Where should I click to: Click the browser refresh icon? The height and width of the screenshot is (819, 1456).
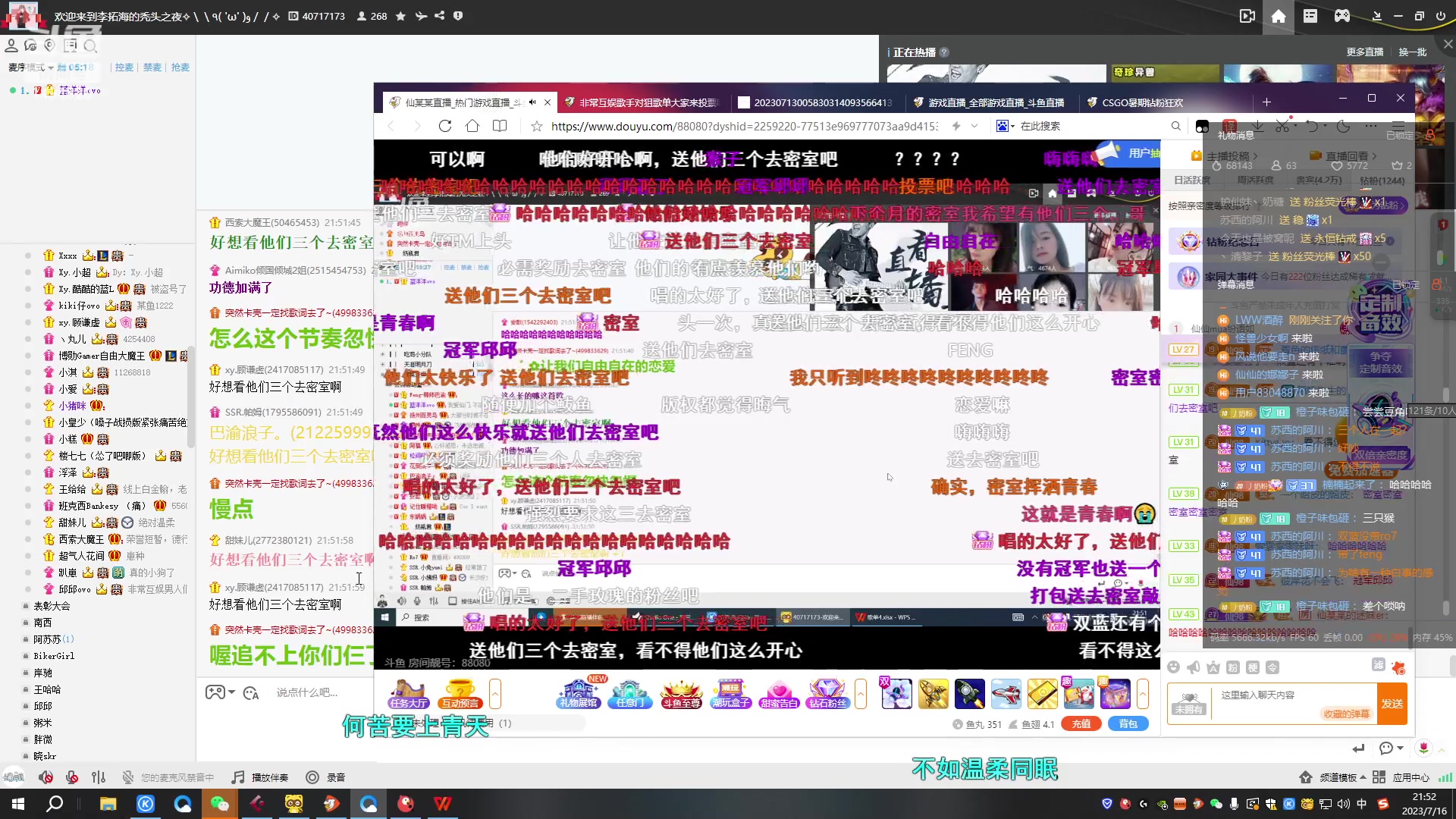(x=445, y=126)
